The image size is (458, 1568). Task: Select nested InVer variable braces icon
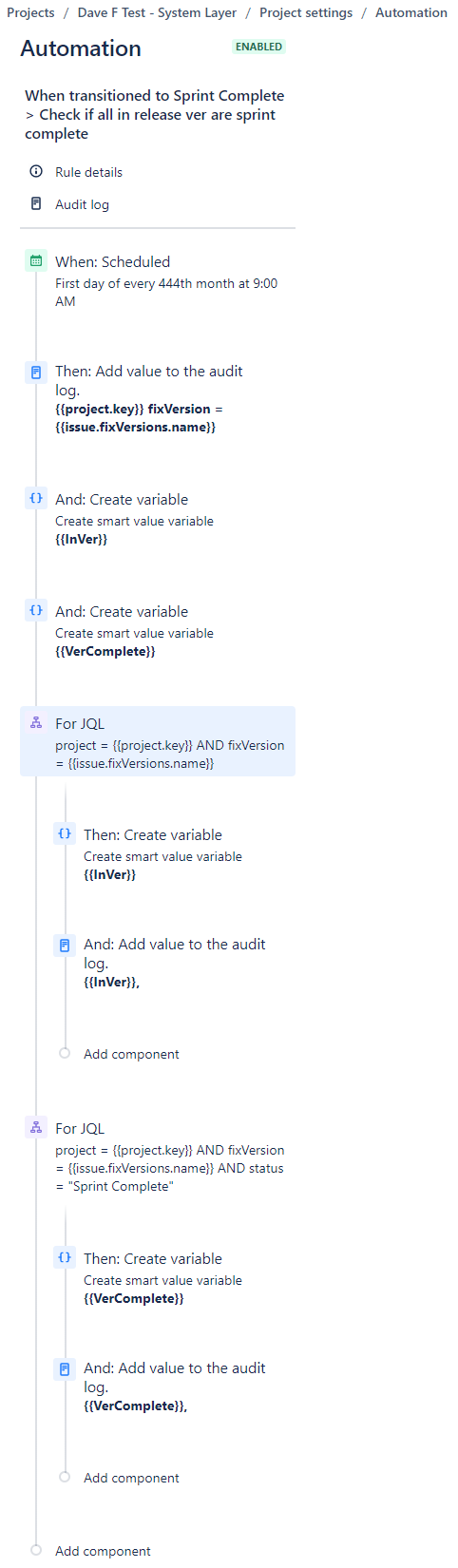pos(65,834)
